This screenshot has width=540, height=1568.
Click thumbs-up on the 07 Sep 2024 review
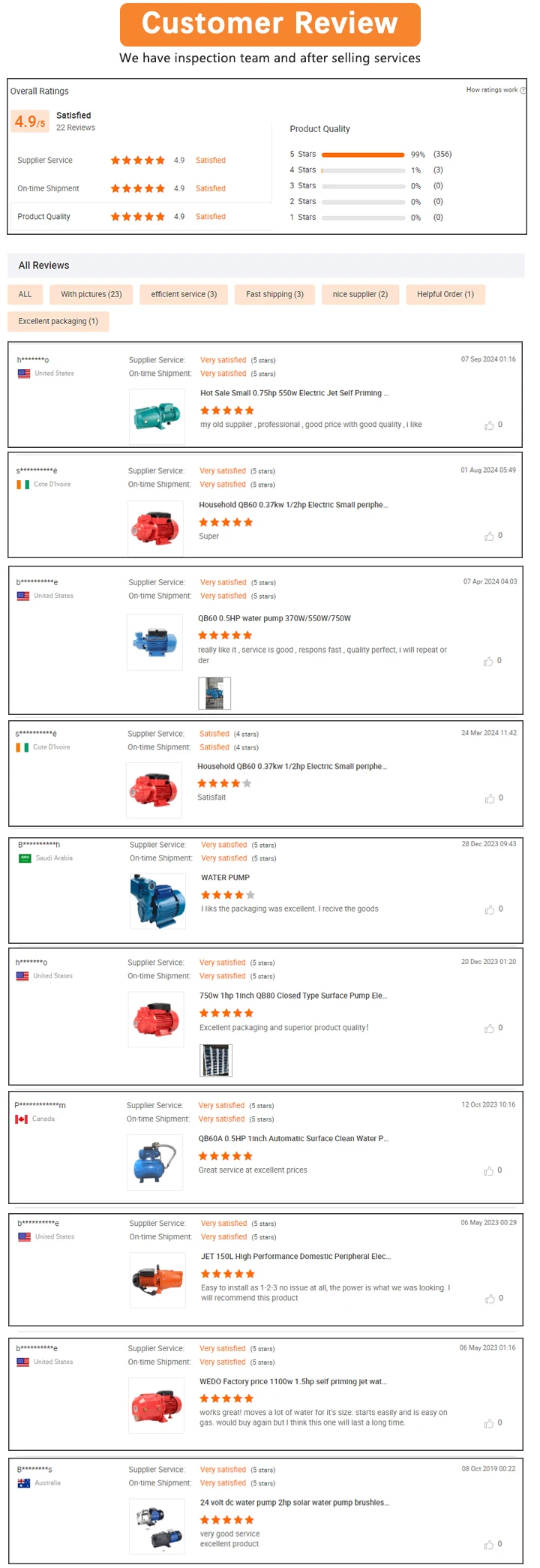[x=489, y=425]
